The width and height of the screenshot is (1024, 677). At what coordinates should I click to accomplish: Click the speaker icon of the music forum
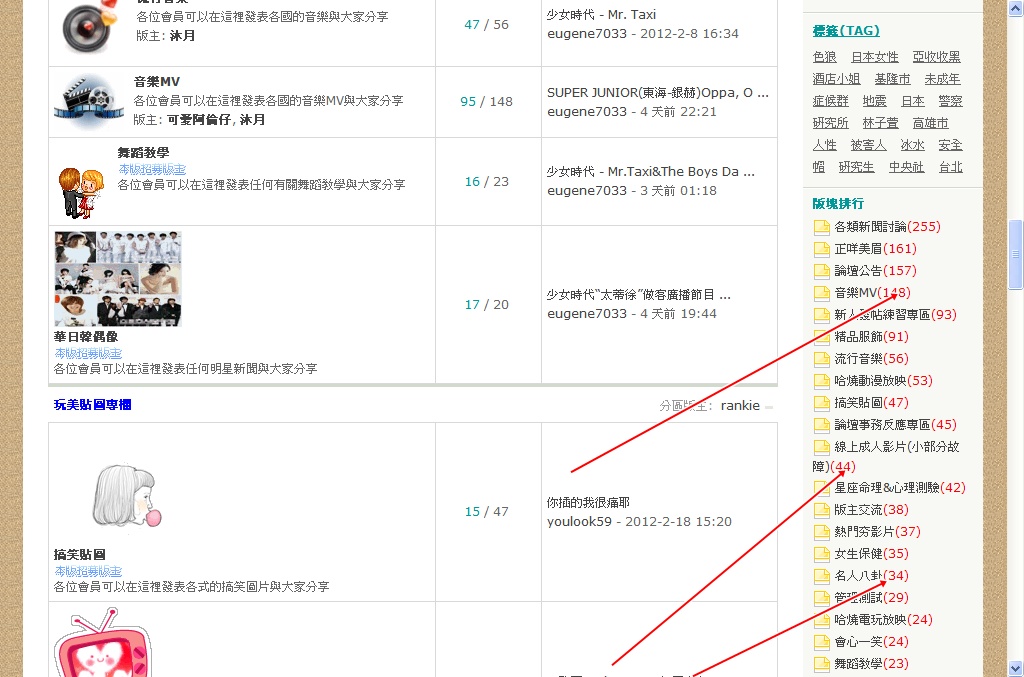[88, 27]
